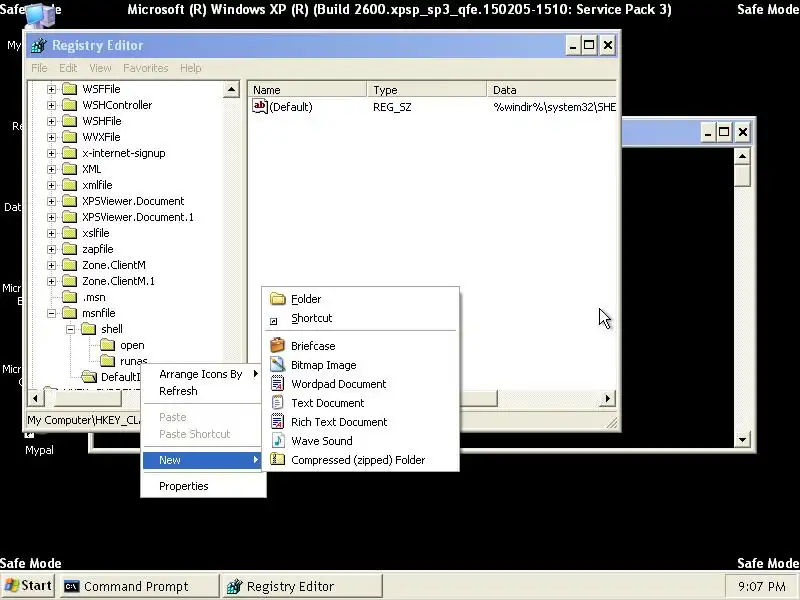Viewport: 800px width, 600px height.
Task: Click tree pane scroll up arrow
Action: (231, 90)
